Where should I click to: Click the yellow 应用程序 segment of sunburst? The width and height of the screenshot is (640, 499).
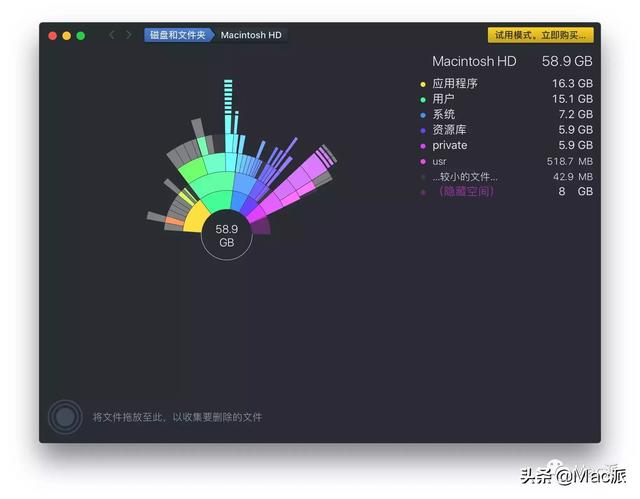tap(195, 219)
